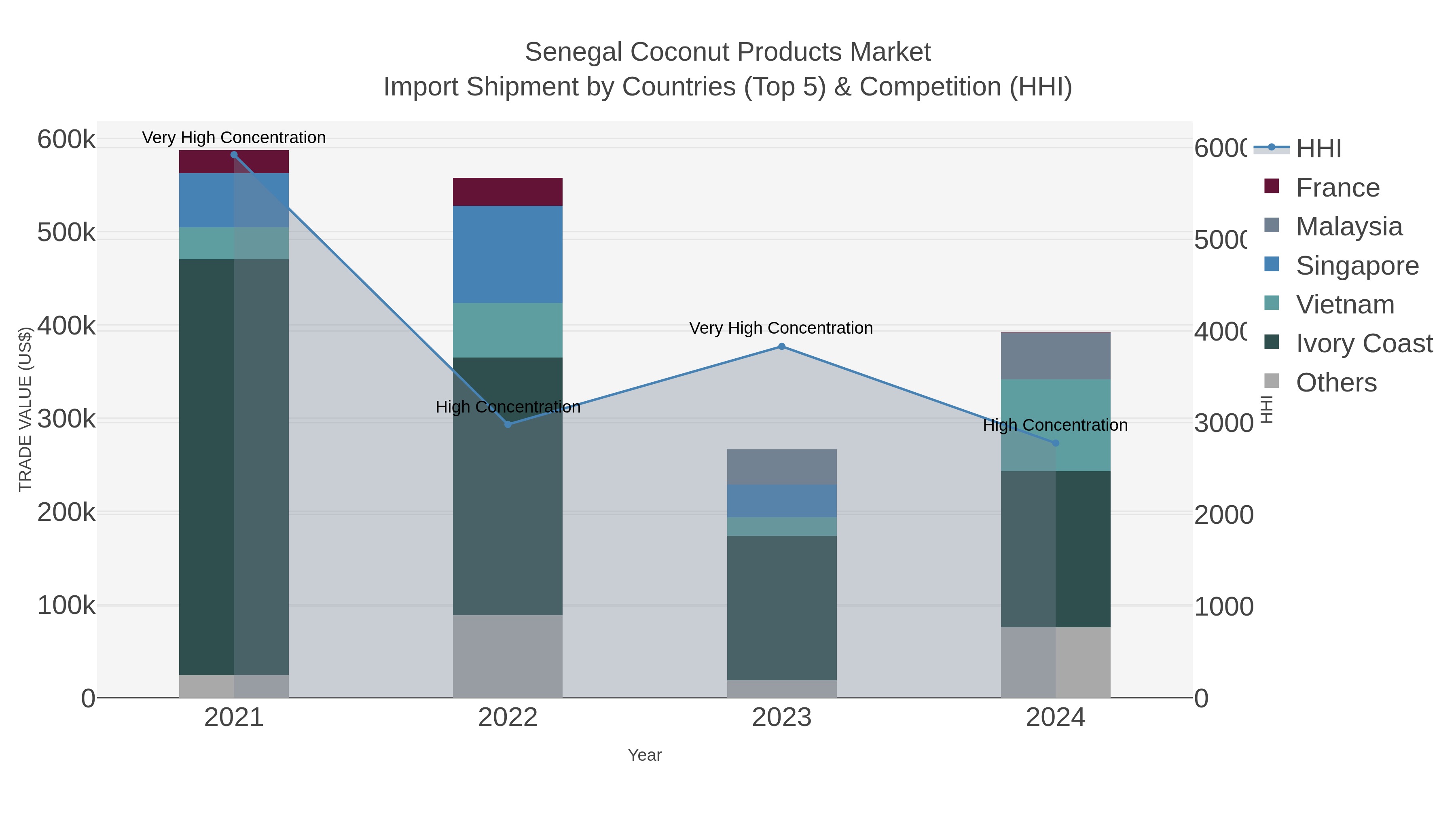Screen dimensions: 1456x819
Task: Click the 2023 Malaysia bar segment
Action: (782, 468)
